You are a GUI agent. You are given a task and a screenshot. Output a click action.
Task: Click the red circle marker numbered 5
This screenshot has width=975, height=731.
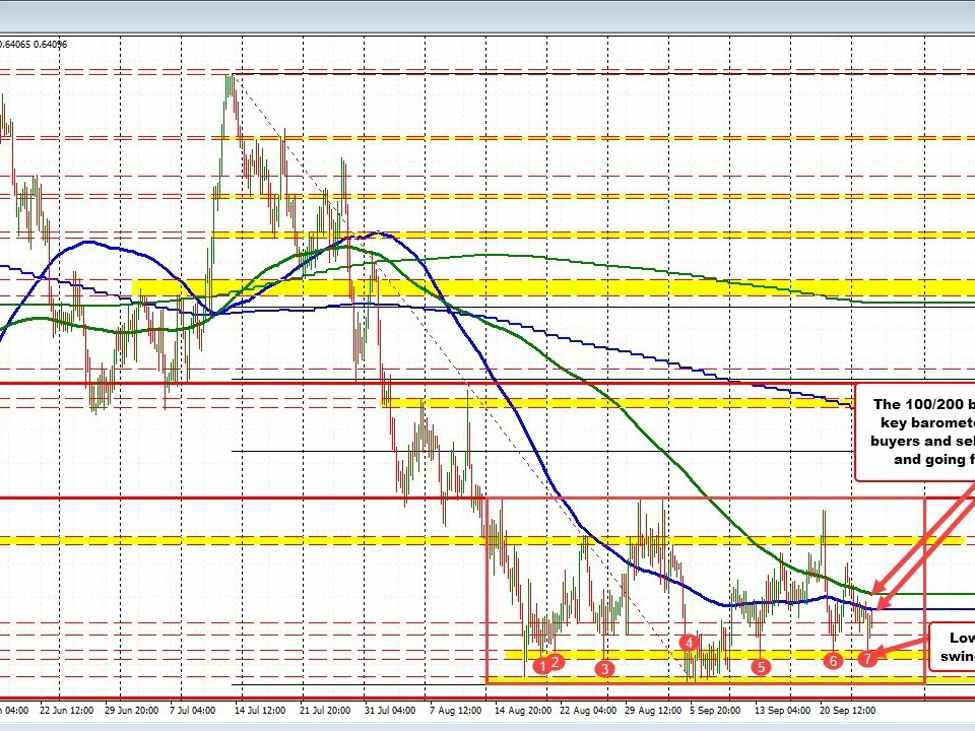pyautogui.click(x=760, y=666)
